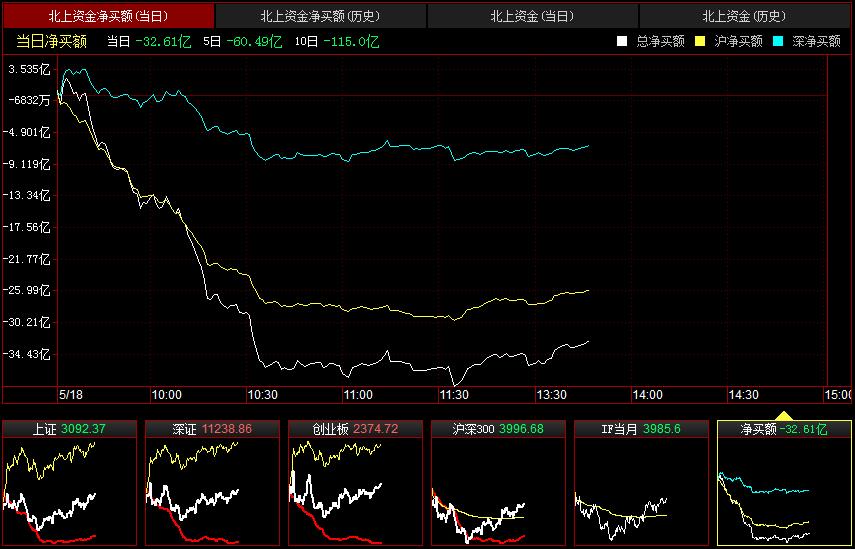Switch to 北上资金净买额(历史) tab
The image size is (855, 549).
(x=320, y=16)
